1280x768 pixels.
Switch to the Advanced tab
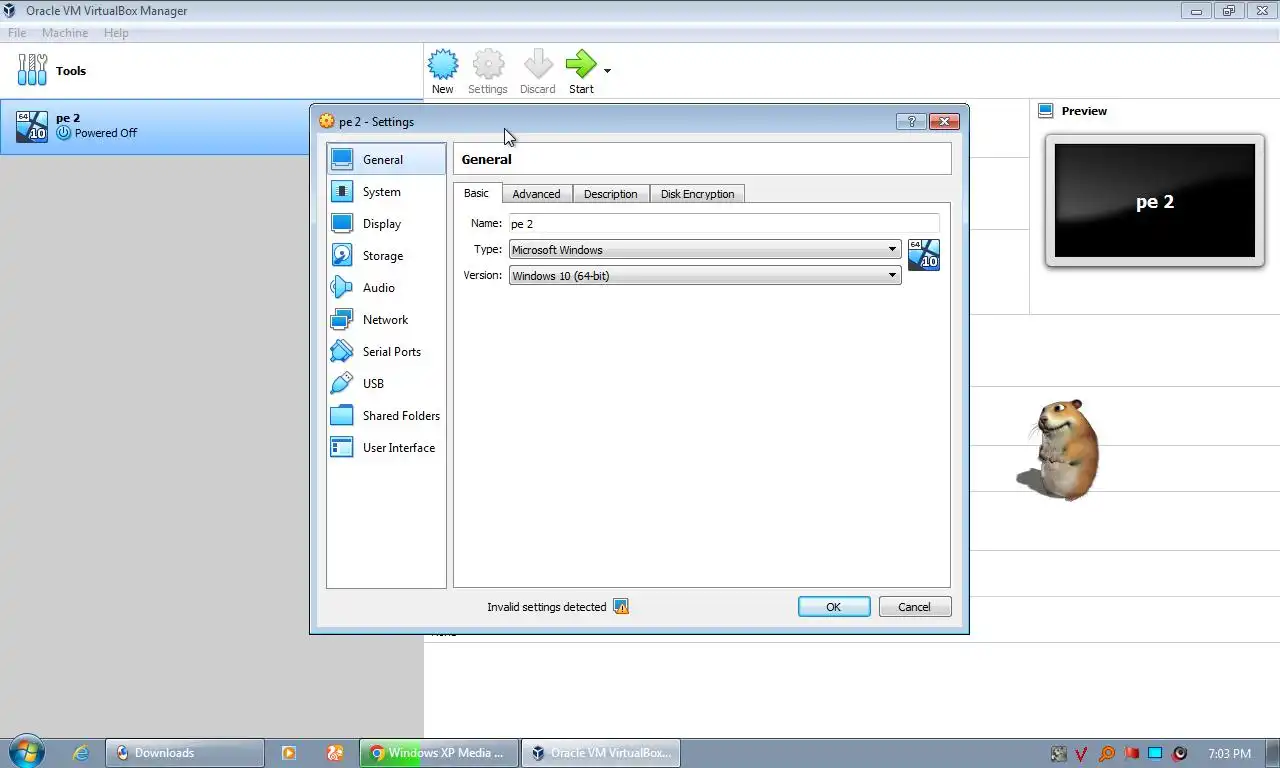click(x=536, y=194)
